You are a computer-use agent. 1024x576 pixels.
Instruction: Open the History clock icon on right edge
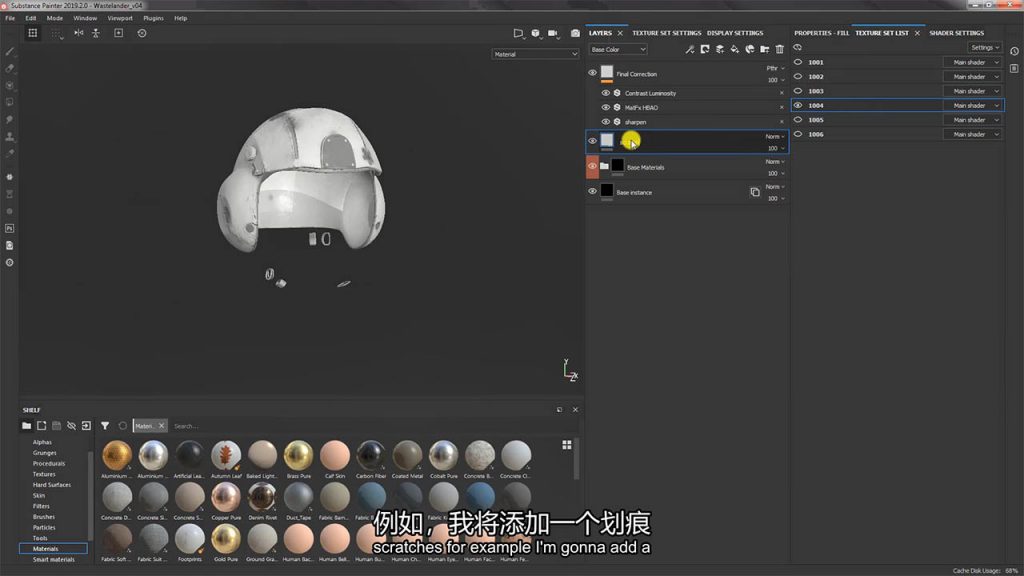[1014, 51]
